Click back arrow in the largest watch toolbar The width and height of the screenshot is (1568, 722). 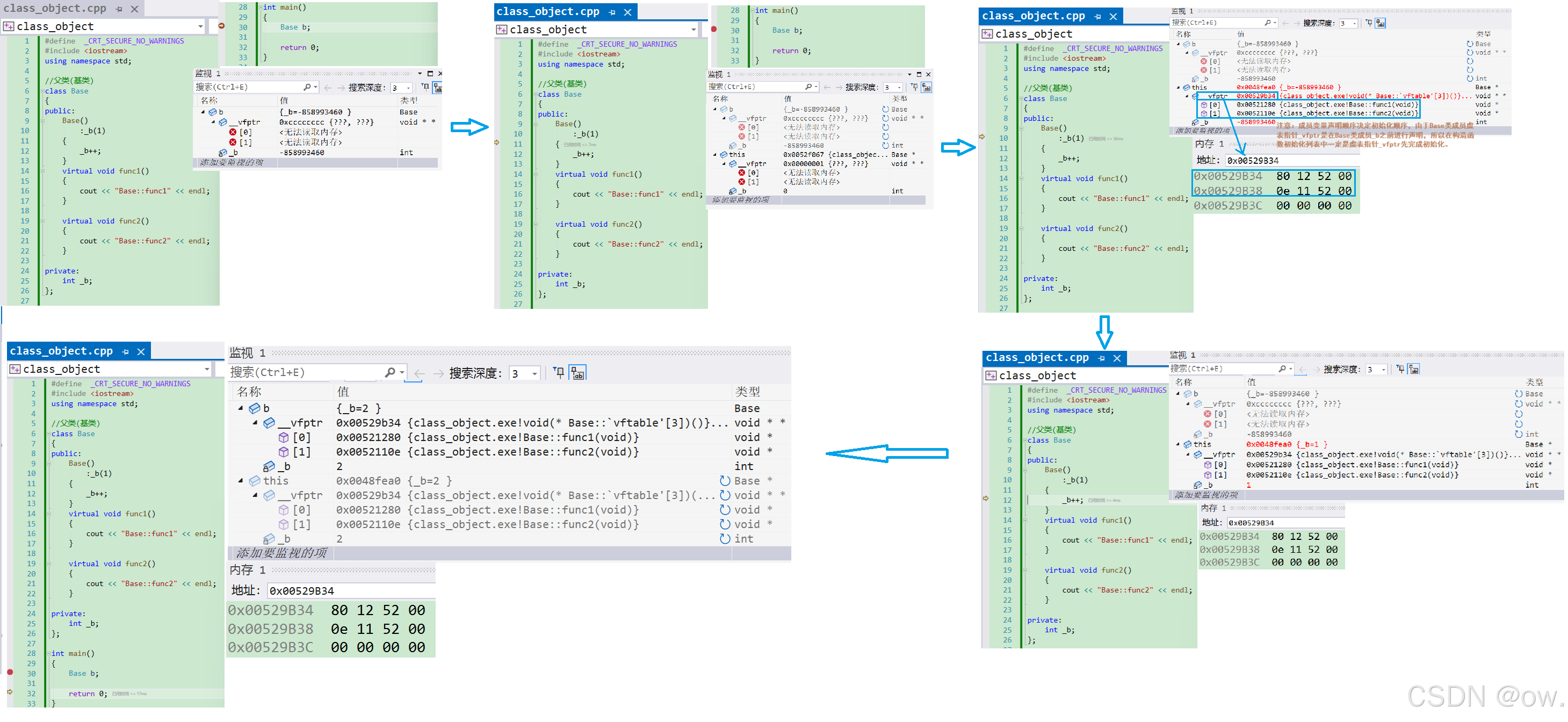(x=420, y=373)
